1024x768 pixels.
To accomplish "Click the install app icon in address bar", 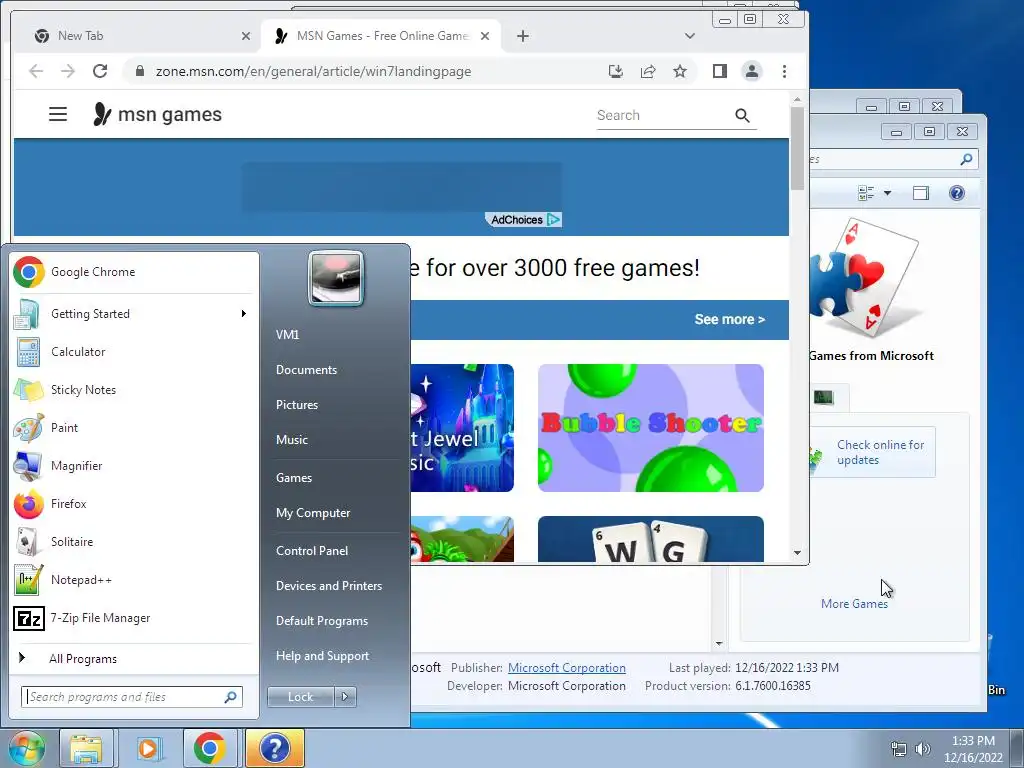I will tap(615, 71).
